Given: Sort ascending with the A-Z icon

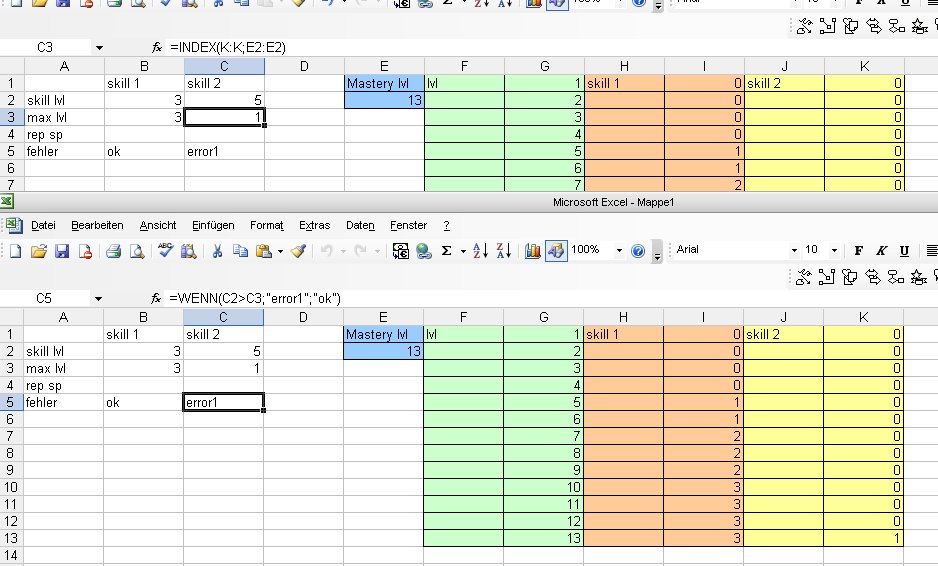Looking at the screenshot, I should pyautogui.click(x=480, y=250).
